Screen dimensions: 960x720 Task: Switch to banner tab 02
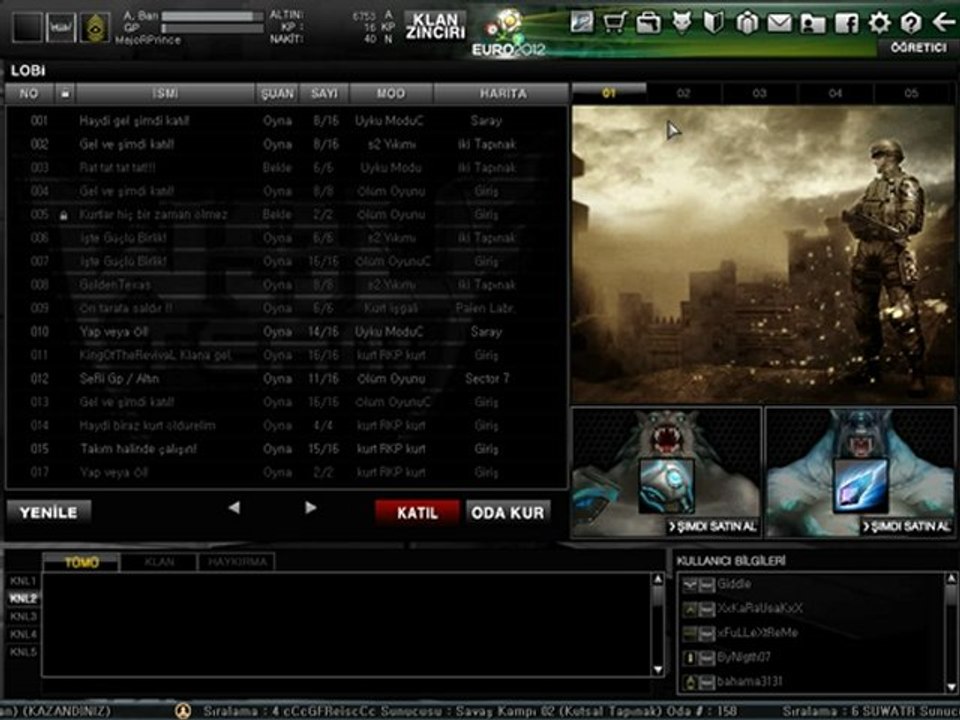coord(684,93)
